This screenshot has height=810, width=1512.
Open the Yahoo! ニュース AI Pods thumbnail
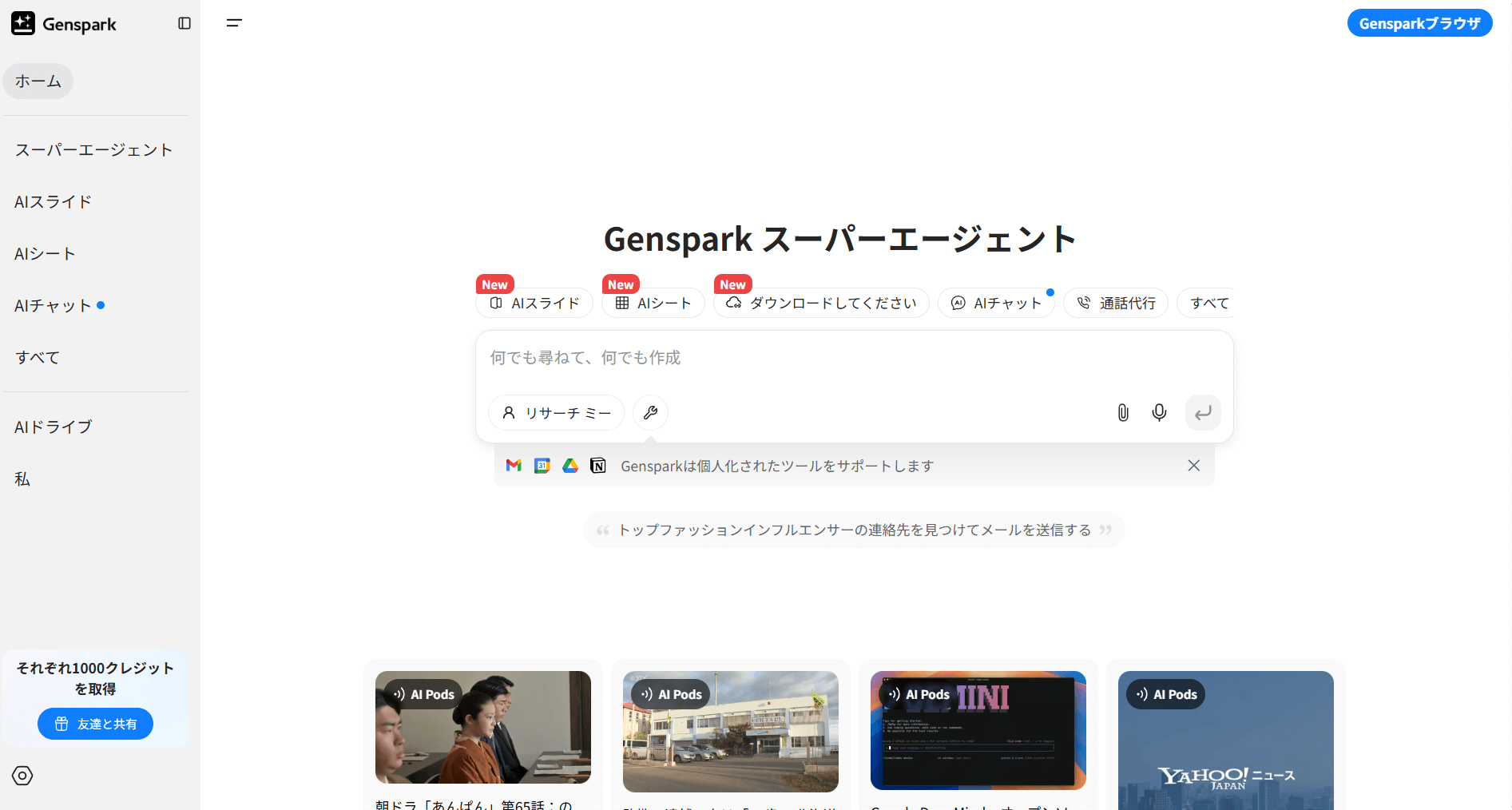click(x=1226, y=741)
